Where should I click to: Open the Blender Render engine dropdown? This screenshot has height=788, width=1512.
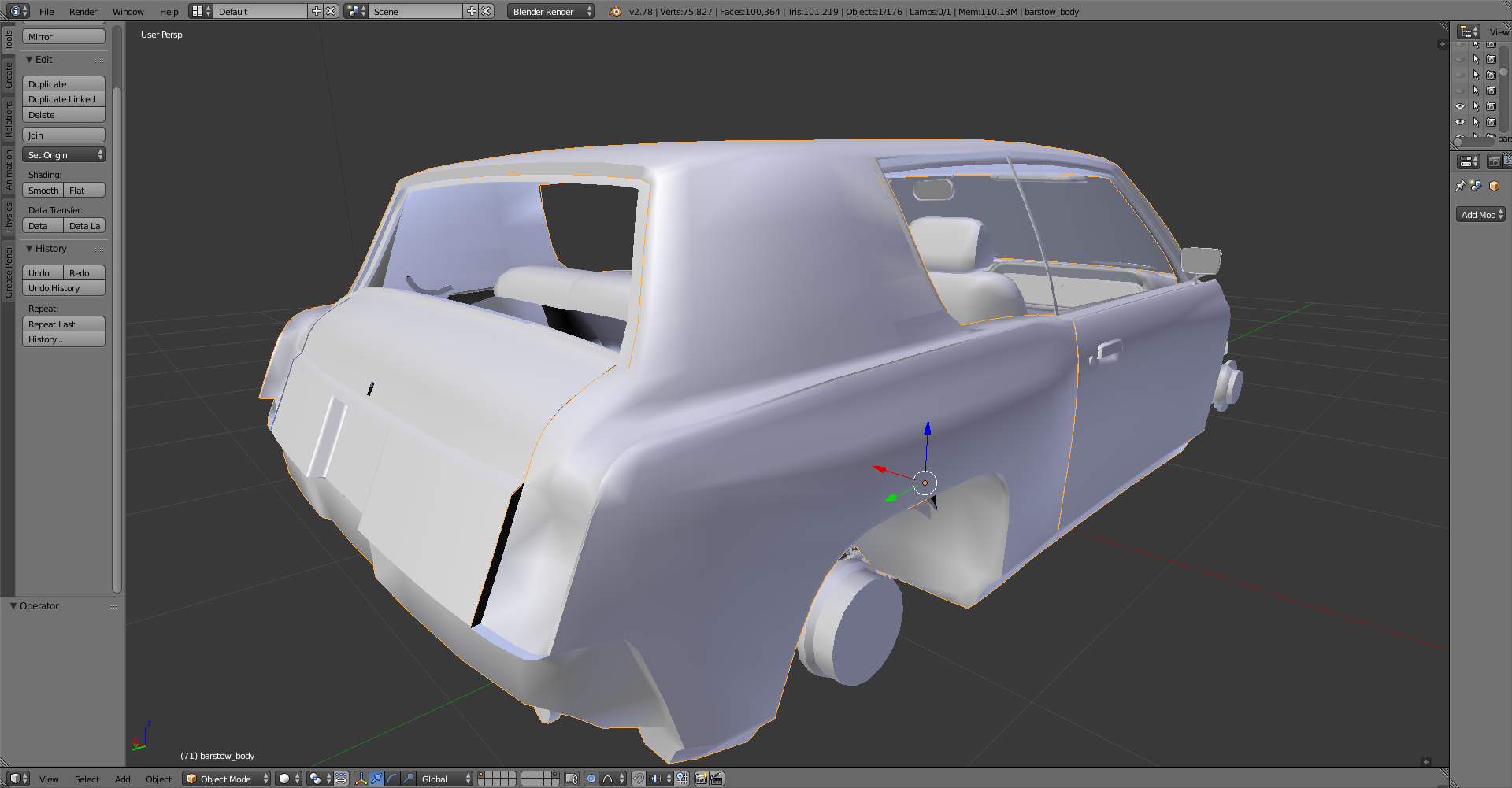(x=550, y=11)
